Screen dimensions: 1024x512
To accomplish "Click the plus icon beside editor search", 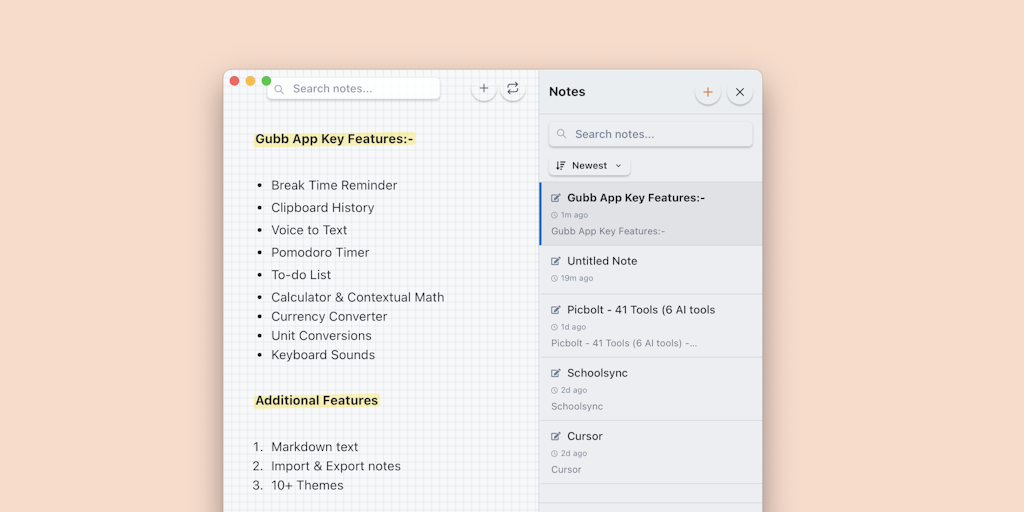I will [484, 89].
